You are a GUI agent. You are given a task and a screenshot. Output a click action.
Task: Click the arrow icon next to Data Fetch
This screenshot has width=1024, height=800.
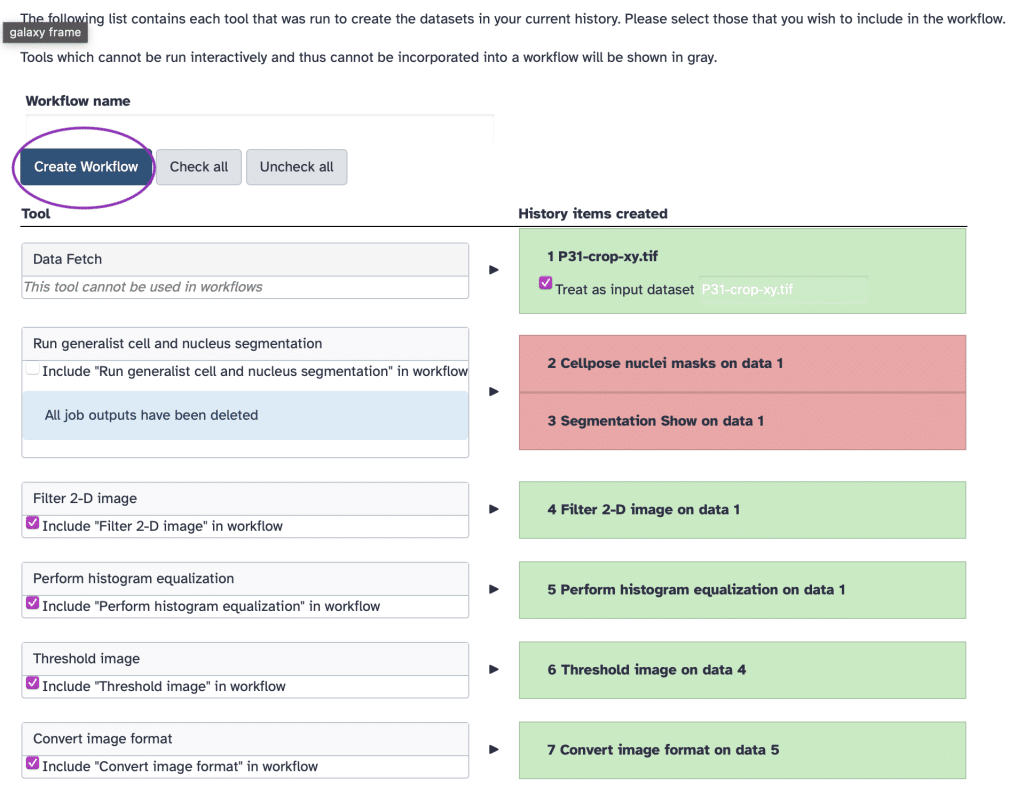point(493,270)
